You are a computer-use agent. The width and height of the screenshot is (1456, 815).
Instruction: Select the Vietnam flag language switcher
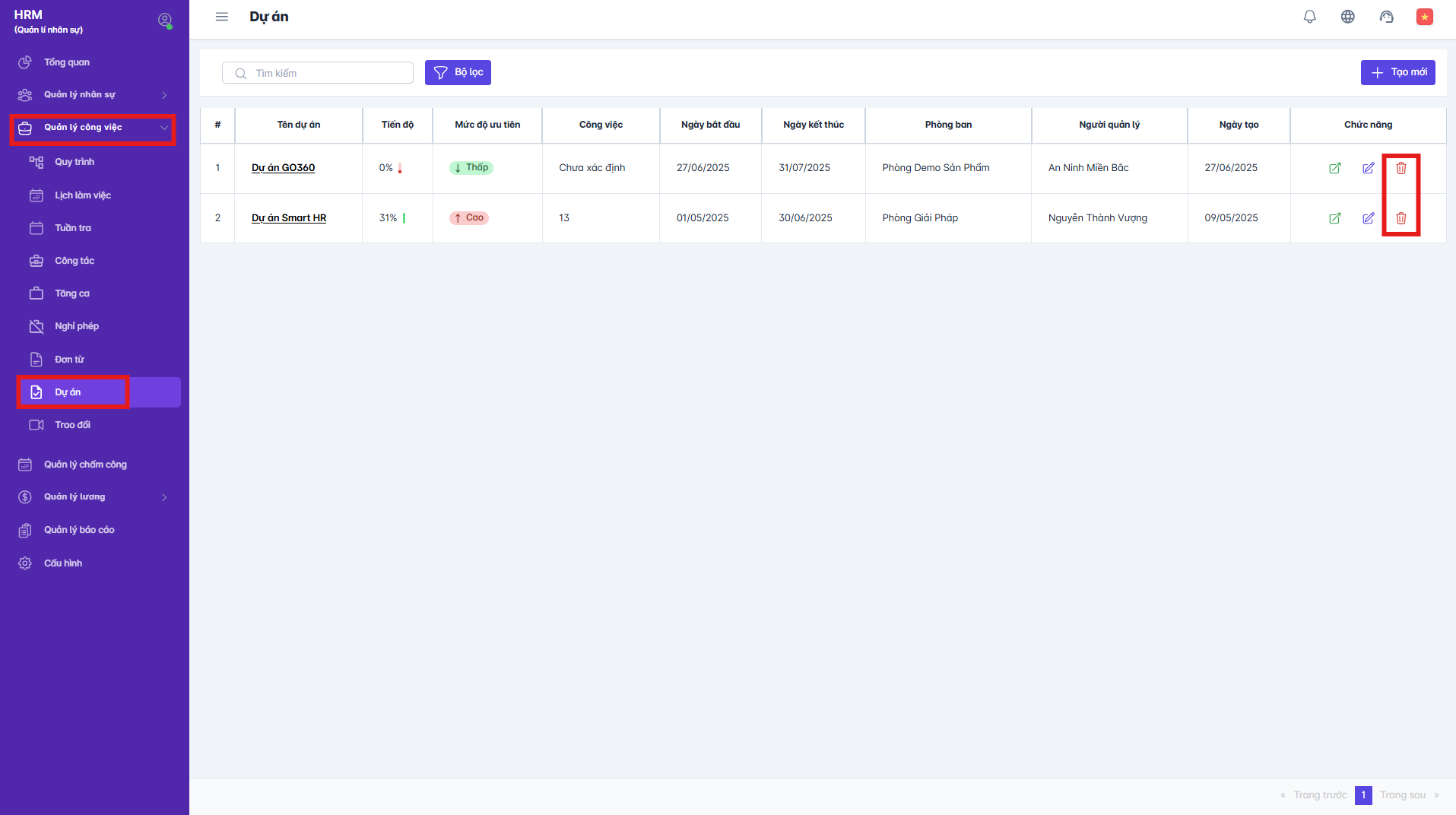[1424, 17]
